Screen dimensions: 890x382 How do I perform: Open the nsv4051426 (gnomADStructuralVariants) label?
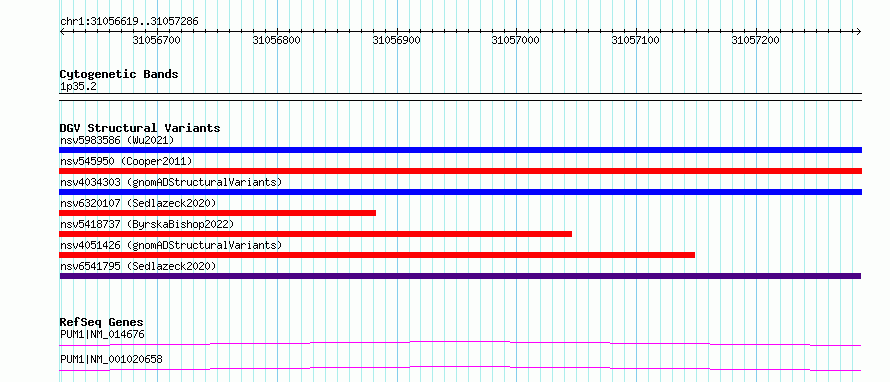(171, 245)
